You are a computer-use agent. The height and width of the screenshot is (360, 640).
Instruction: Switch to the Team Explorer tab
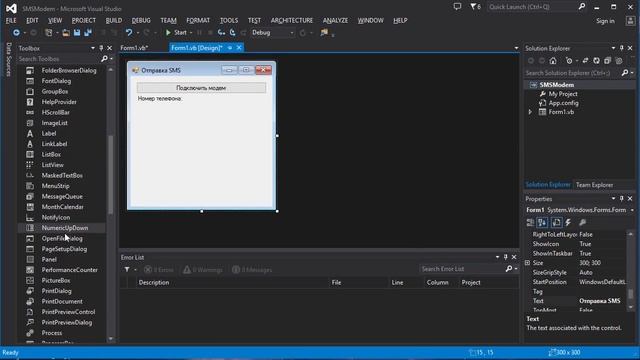click(594, 185)
